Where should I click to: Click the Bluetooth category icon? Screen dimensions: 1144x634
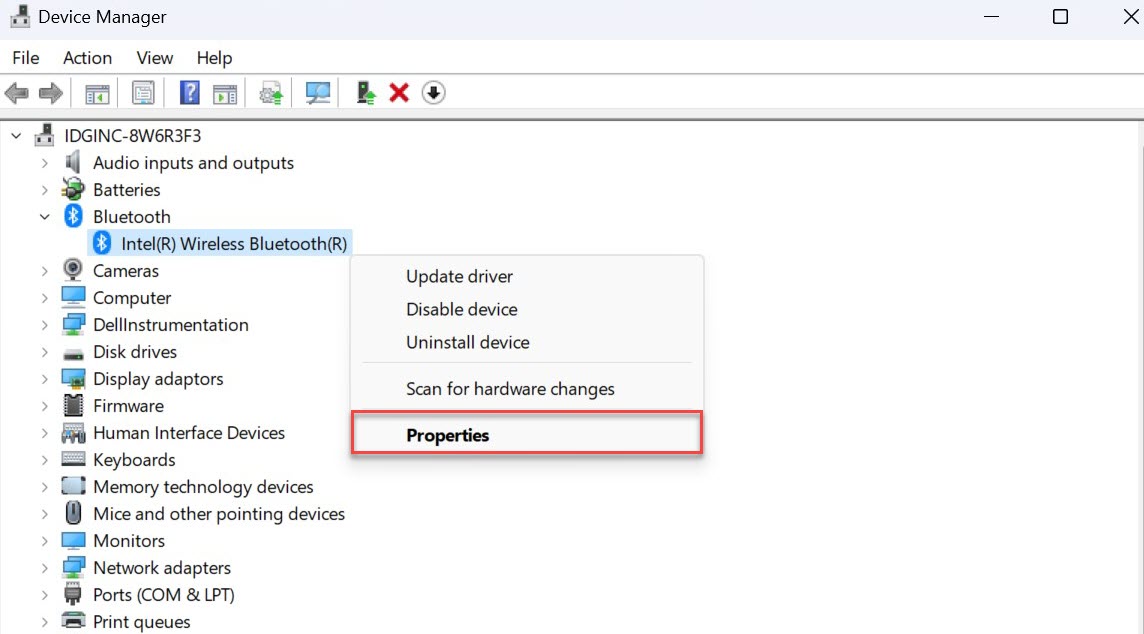[x=73, y=216]
